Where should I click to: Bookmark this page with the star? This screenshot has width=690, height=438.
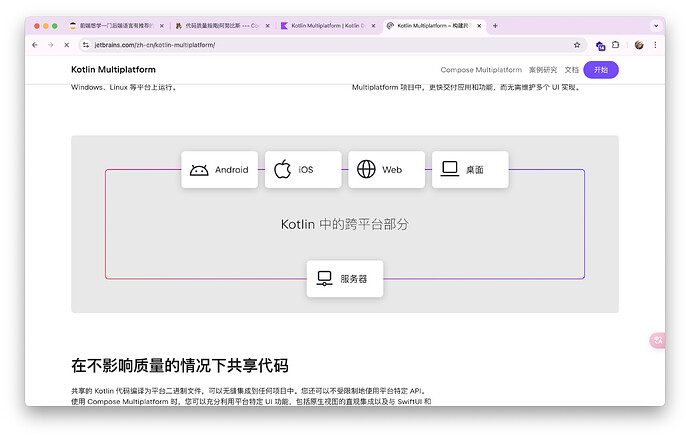pyautogui.click(x=577, y=45)
